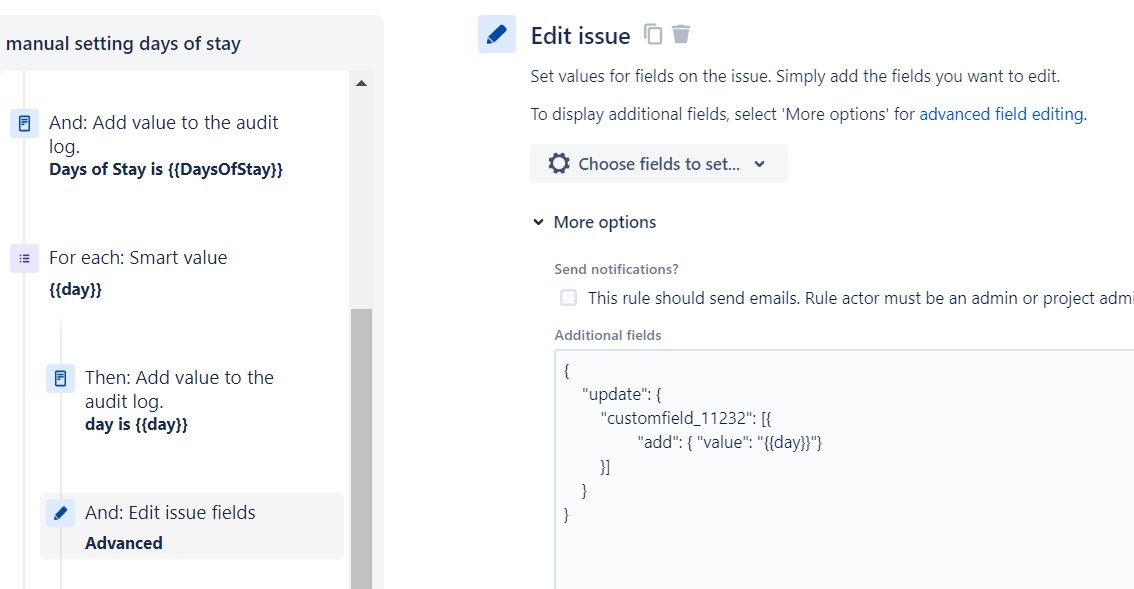Click the gear icon inside Choose fields to set
Screen dimensions: 1134x589
click(x=559, y=163)
